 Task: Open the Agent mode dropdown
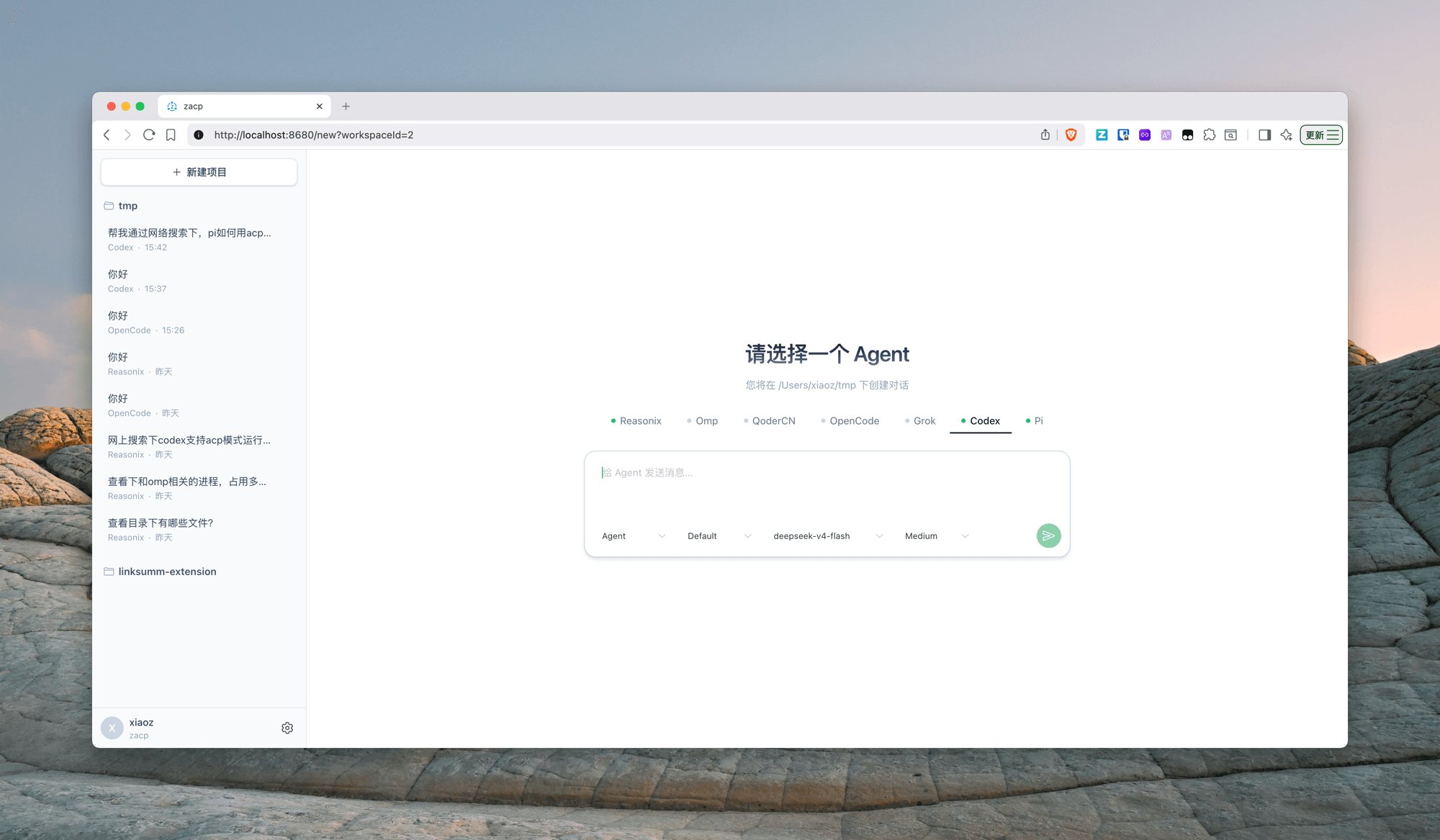[x=634, y=536]
